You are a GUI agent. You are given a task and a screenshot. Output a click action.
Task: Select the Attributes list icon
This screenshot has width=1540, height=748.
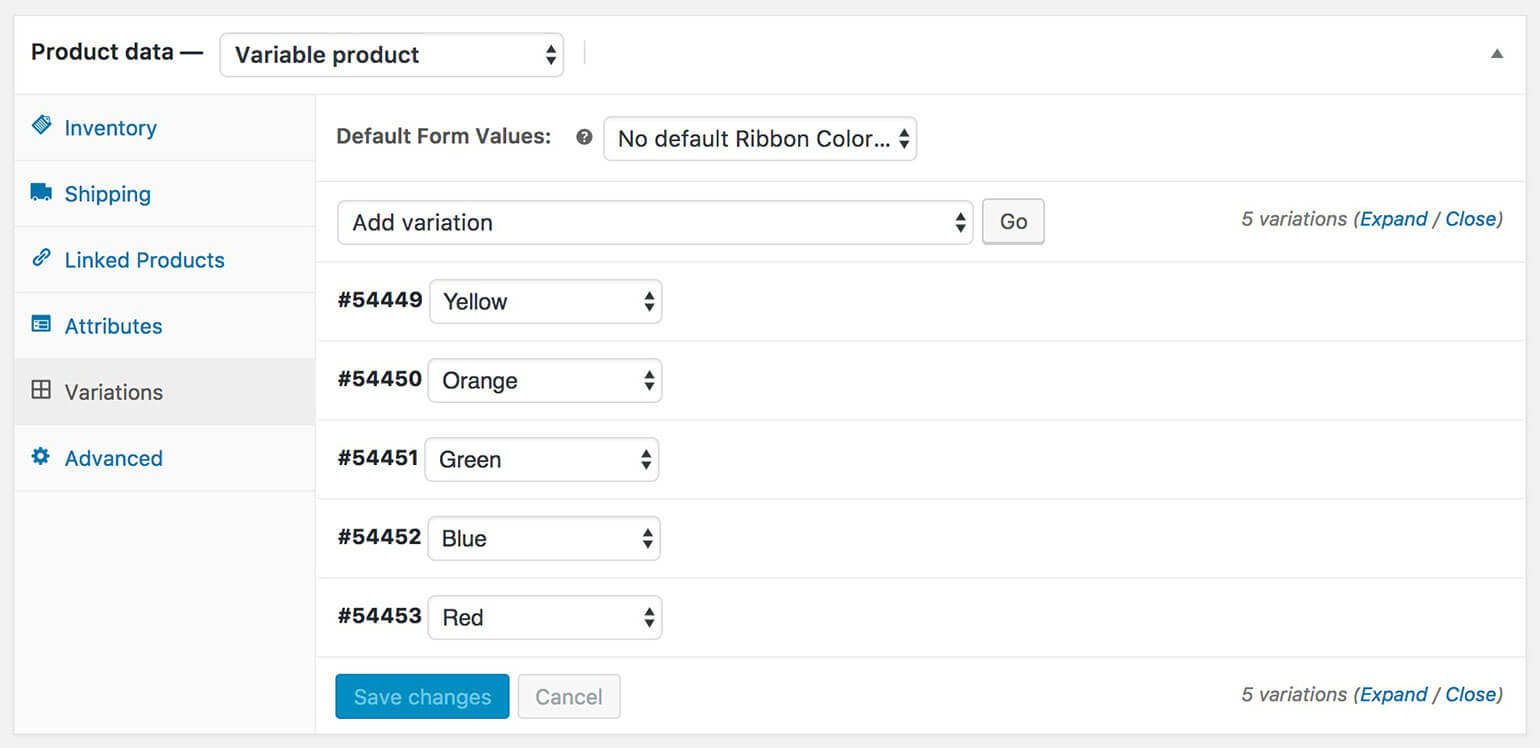(40, 325)
